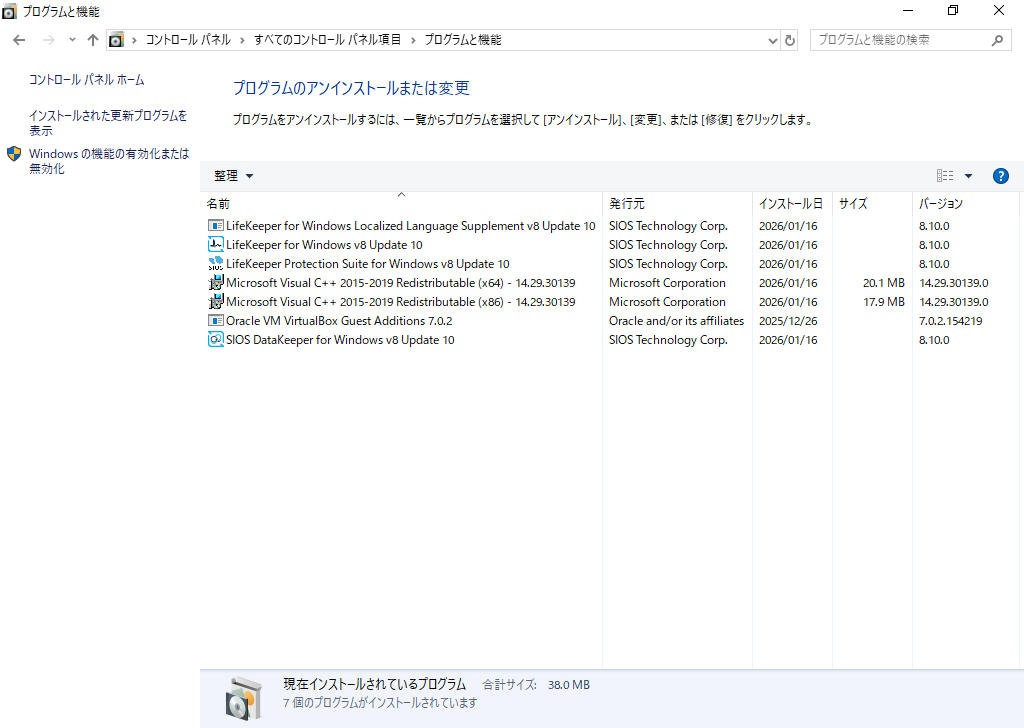
Task: Click the view layout icon
Action: [945, 176]
